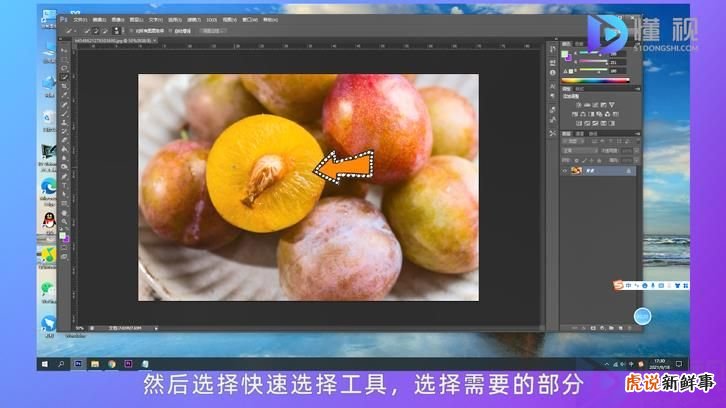Select the Move tool
726x408 pixels.
(x=64, y=50)
